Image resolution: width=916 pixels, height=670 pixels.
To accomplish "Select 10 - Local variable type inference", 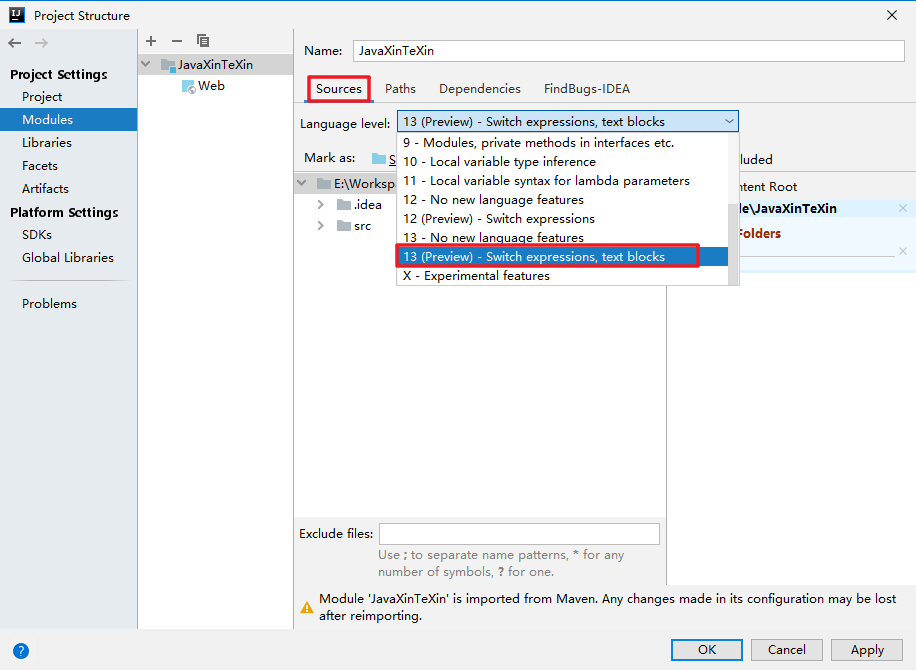I will click(562, 162).
